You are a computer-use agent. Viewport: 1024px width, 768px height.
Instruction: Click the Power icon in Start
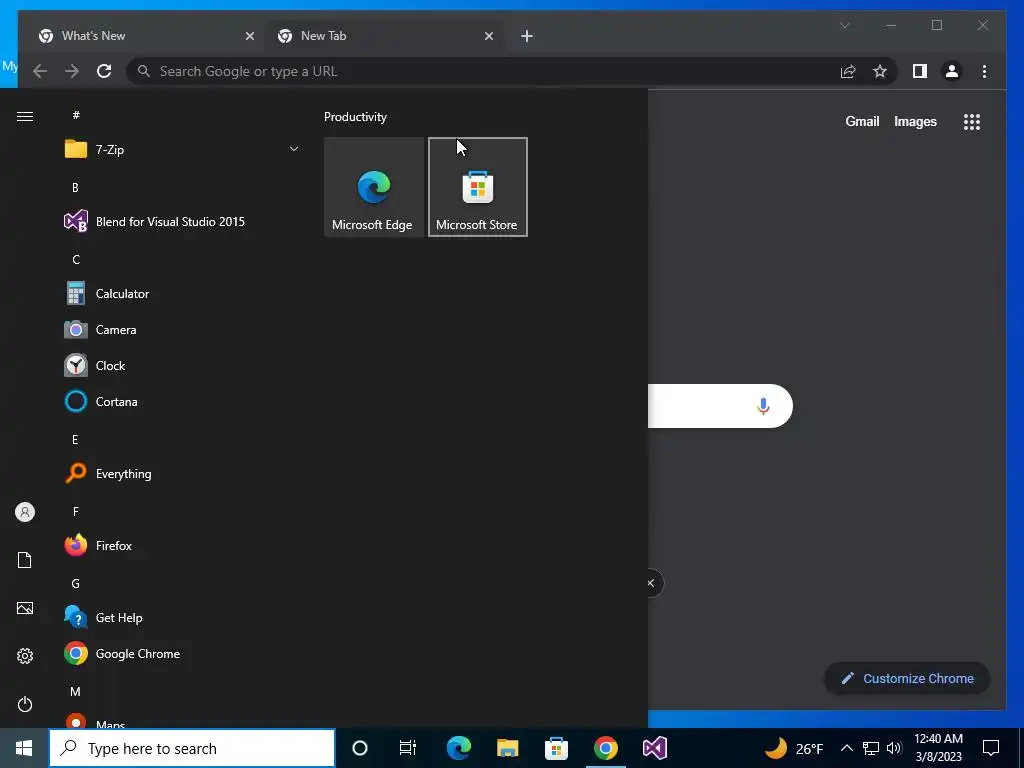[x=25, y=704]
